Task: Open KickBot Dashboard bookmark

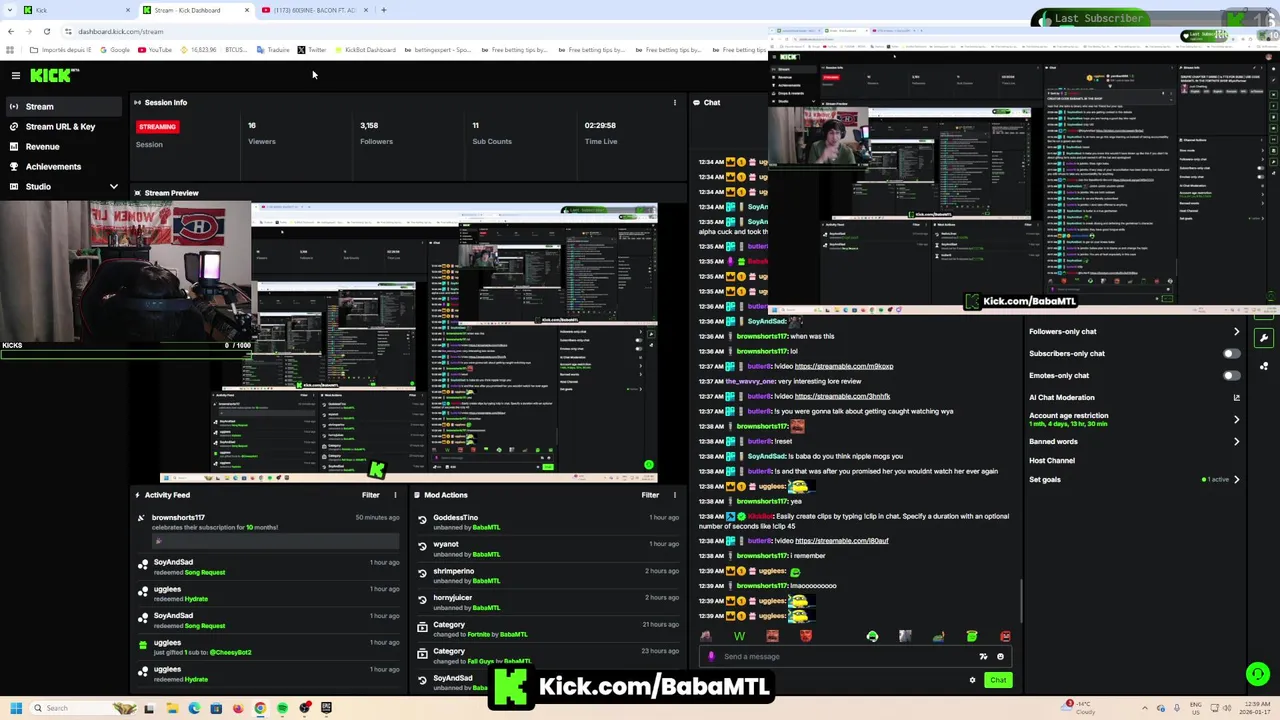Action: click(x=364, y=50)
